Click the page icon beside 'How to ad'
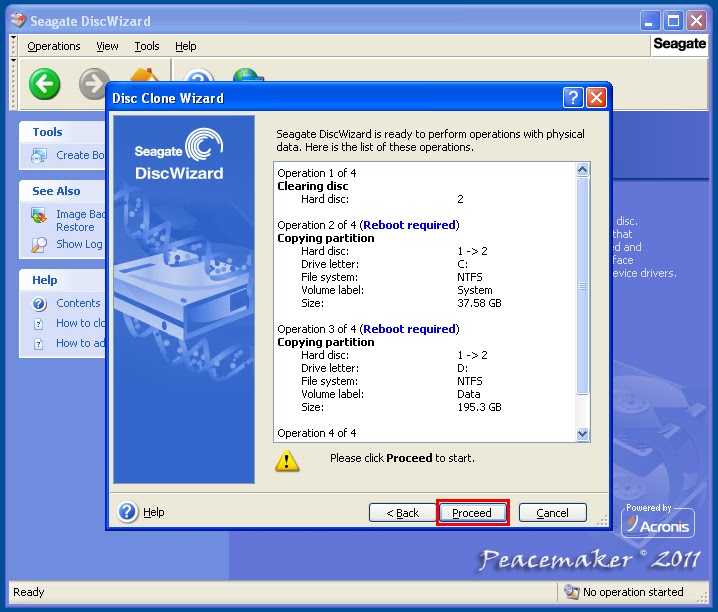This screenshot has width=718, height=612. click(38, 344)
